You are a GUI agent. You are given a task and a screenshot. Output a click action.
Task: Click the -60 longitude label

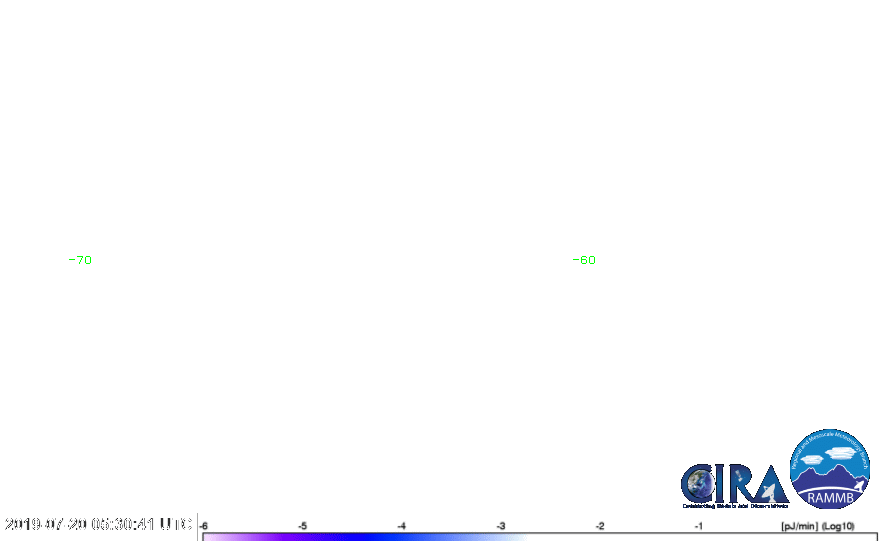point(584,260)
